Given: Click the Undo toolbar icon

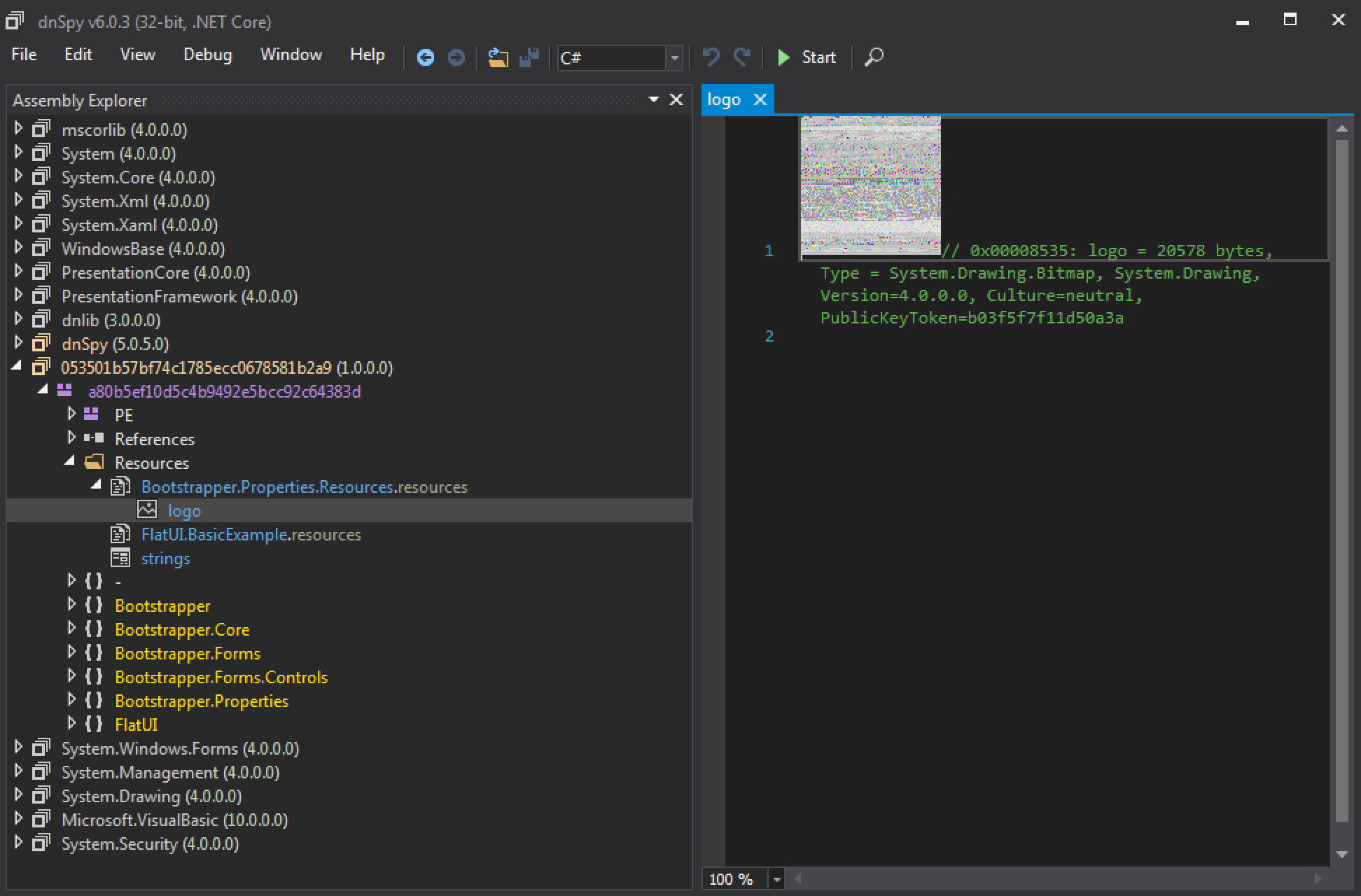Looking at the screenshot, I should click(711, 57).
